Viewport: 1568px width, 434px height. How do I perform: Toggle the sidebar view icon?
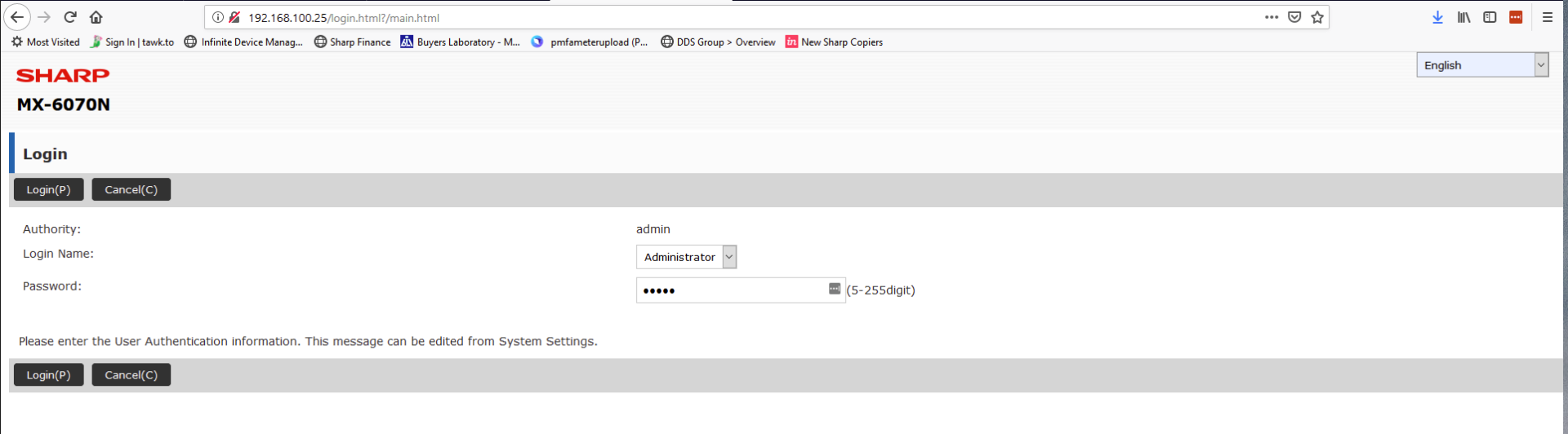1490,17
